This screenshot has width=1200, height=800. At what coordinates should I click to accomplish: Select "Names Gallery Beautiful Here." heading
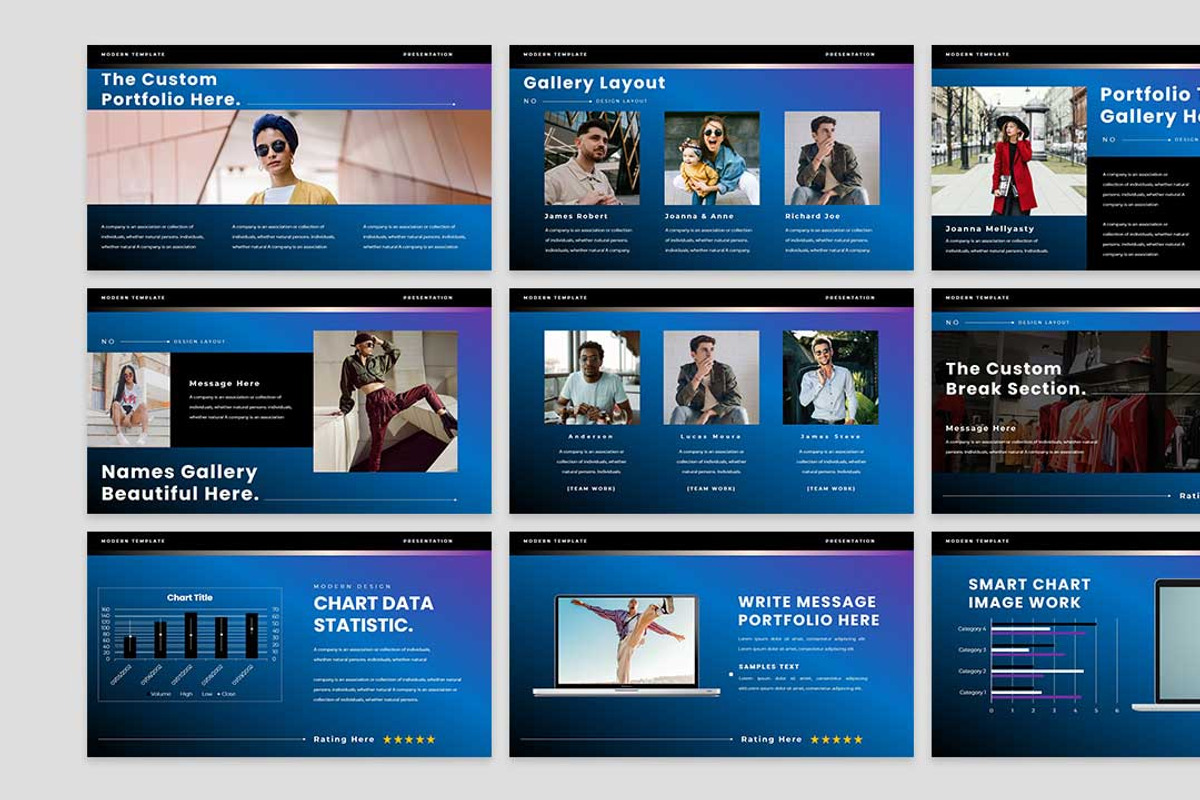click(180, 482)
